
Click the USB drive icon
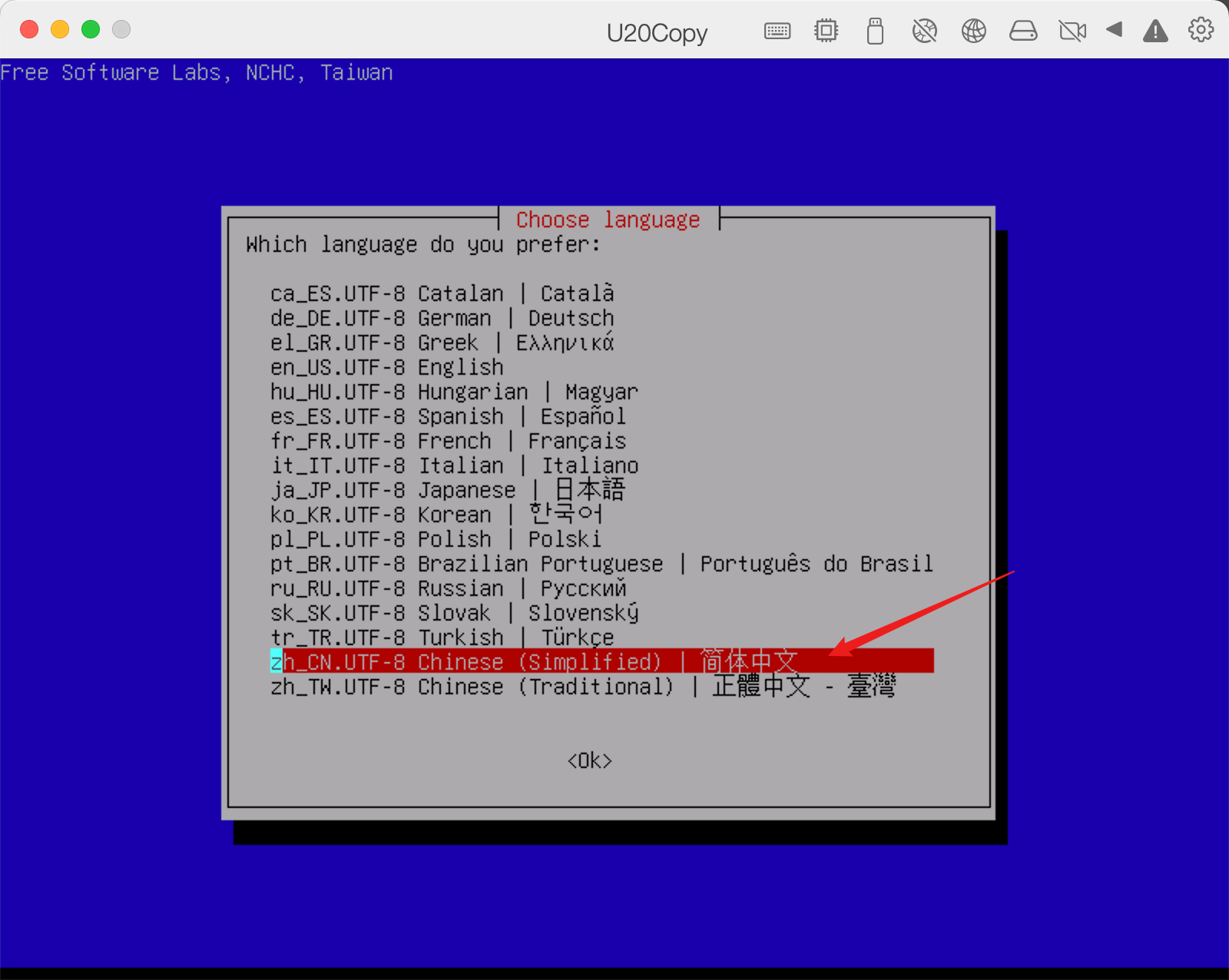(875, 31)
